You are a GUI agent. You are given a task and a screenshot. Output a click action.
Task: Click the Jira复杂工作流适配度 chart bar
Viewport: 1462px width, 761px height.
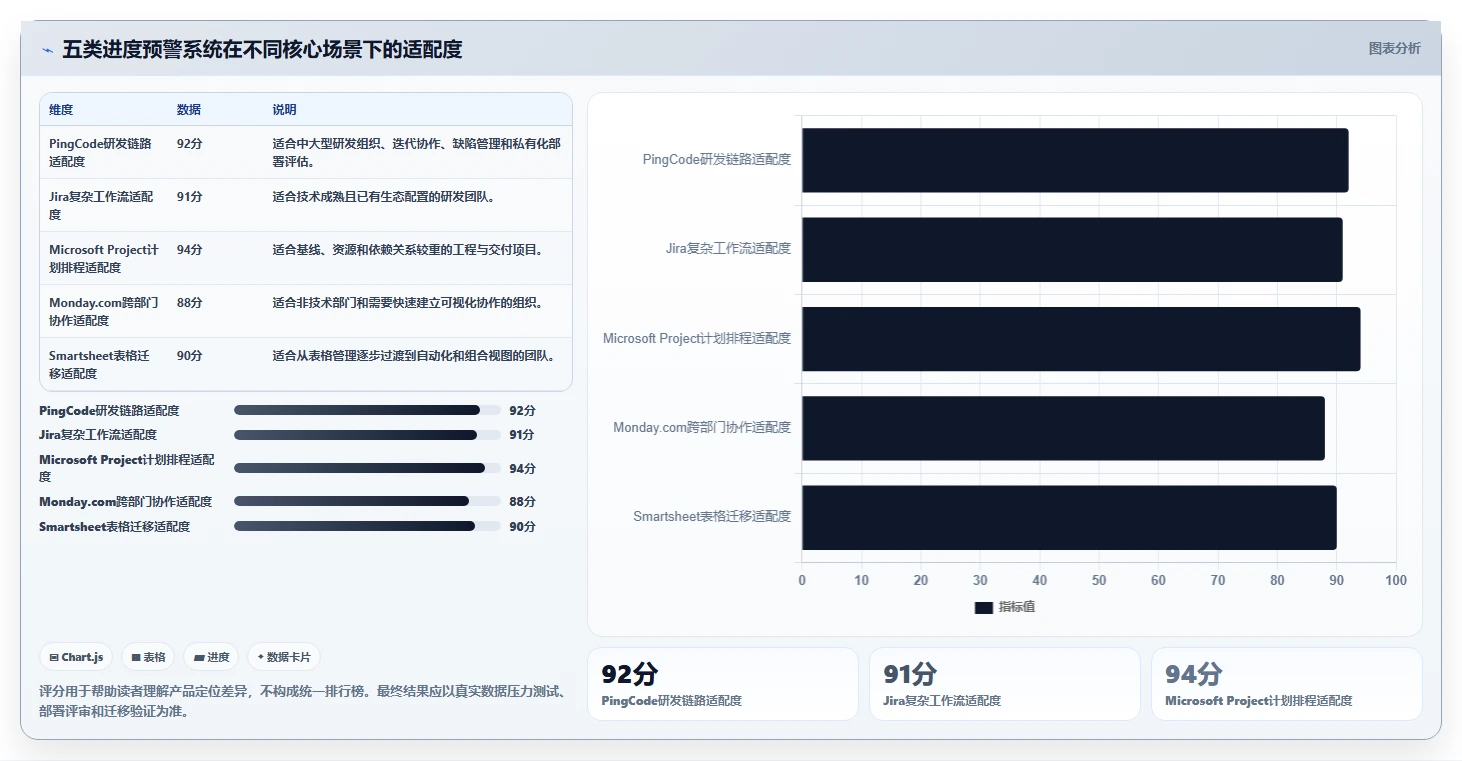pos(1072,249)
